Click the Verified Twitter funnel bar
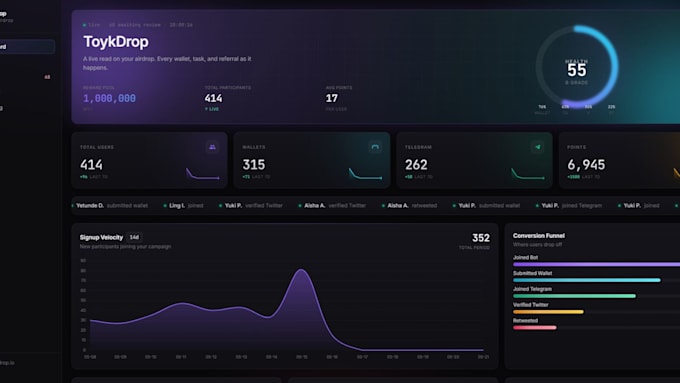 [x=548, y=312]
